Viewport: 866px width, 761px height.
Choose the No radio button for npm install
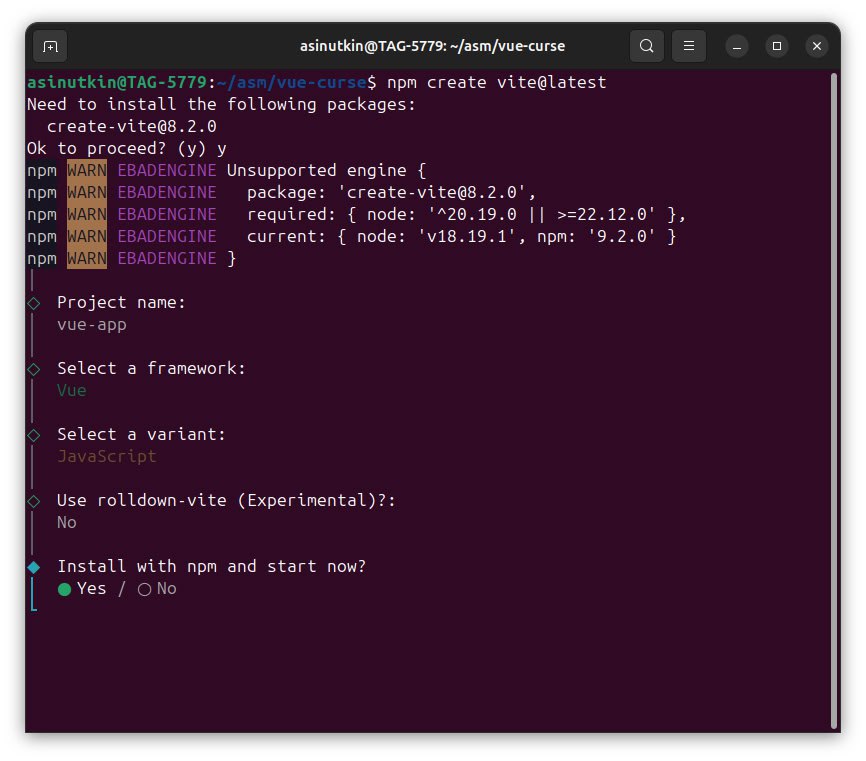point(145,589)
